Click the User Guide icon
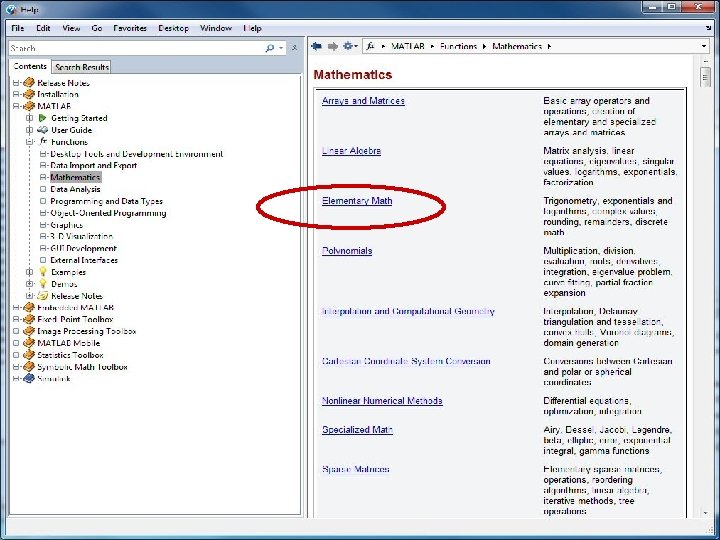This screenshot has width=720, height=540. (43, 130)
